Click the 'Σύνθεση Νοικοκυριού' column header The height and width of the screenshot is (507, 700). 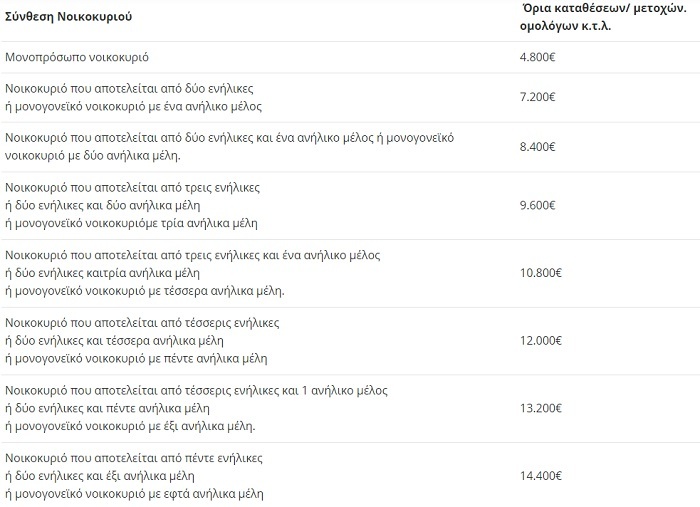pos(69,18)
